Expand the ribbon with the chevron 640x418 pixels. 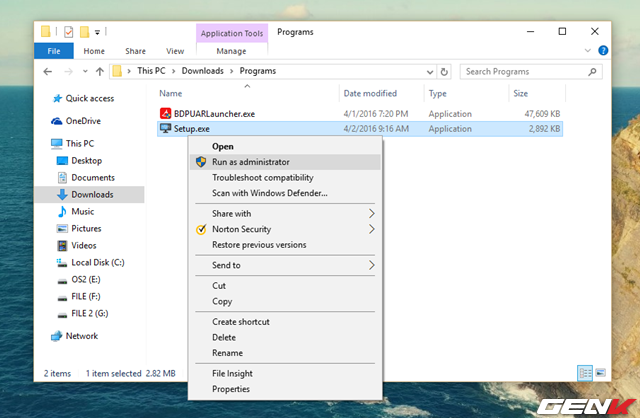coord(588,51)
